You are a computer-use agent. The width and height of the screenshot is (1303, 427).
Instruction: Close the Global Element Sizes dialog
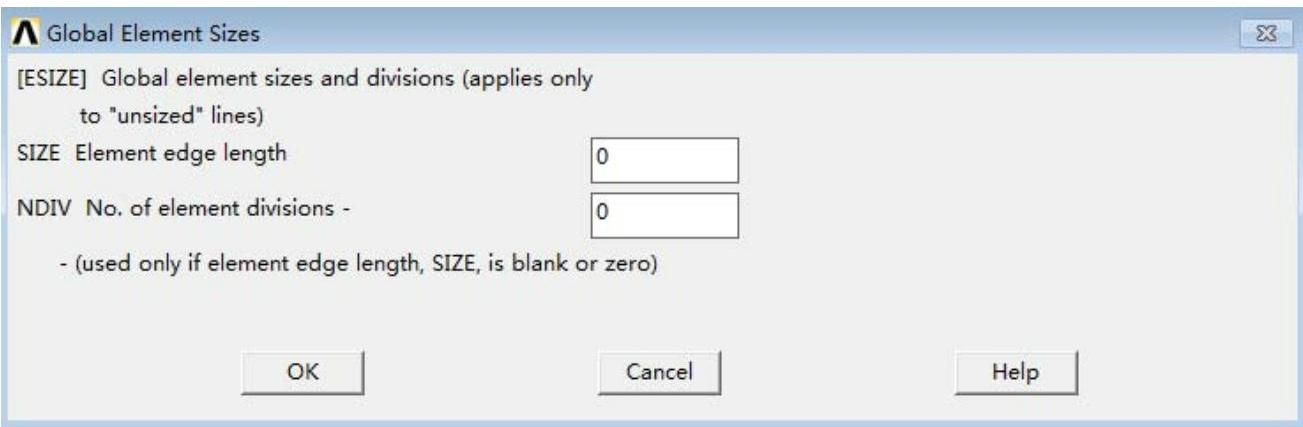tap(1267, 34)
